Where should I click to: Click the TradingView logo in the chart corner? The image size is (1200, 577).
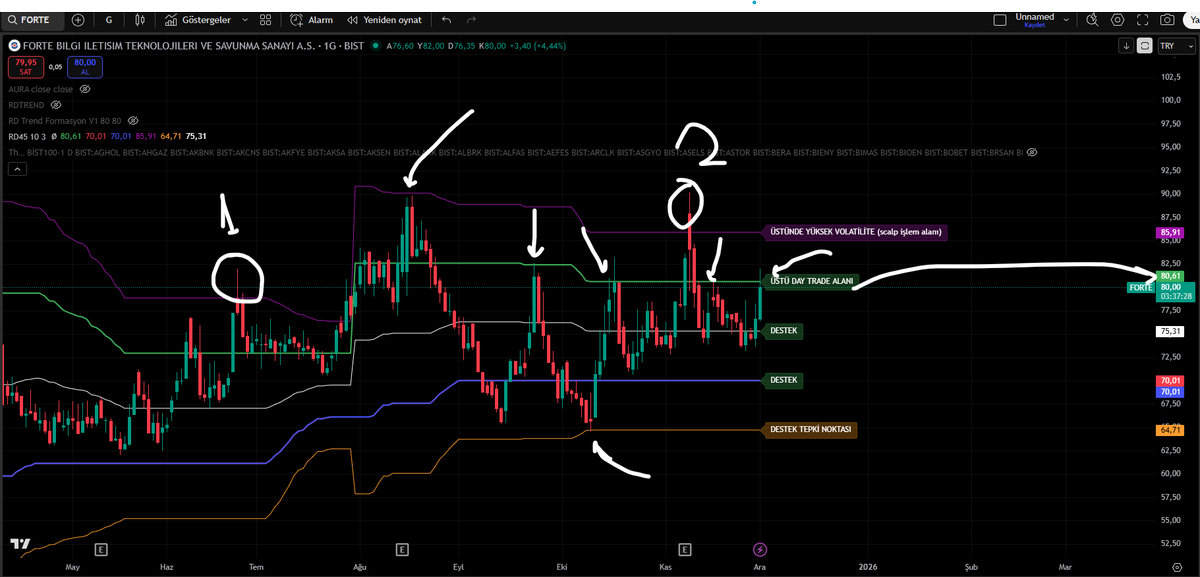coord(19,544)
